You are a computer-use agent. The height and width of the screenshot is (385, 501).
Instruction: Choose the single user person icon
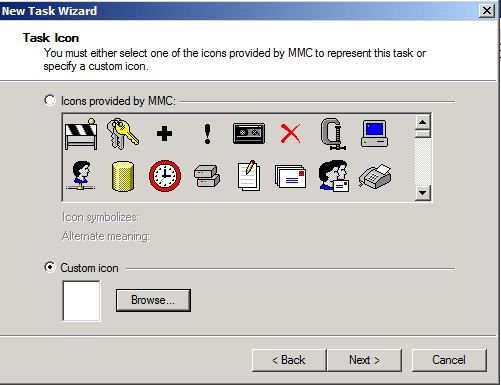tap(81, 175)
